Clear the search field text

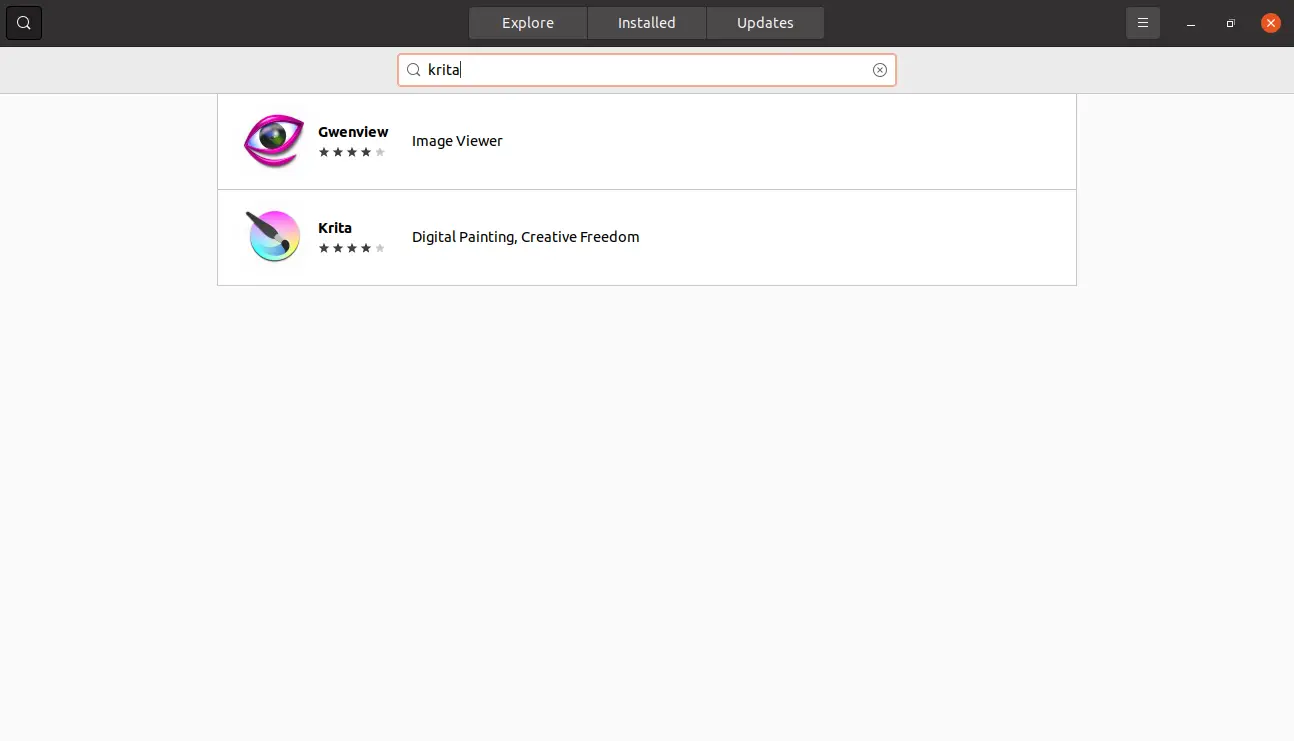pos(880,70)
